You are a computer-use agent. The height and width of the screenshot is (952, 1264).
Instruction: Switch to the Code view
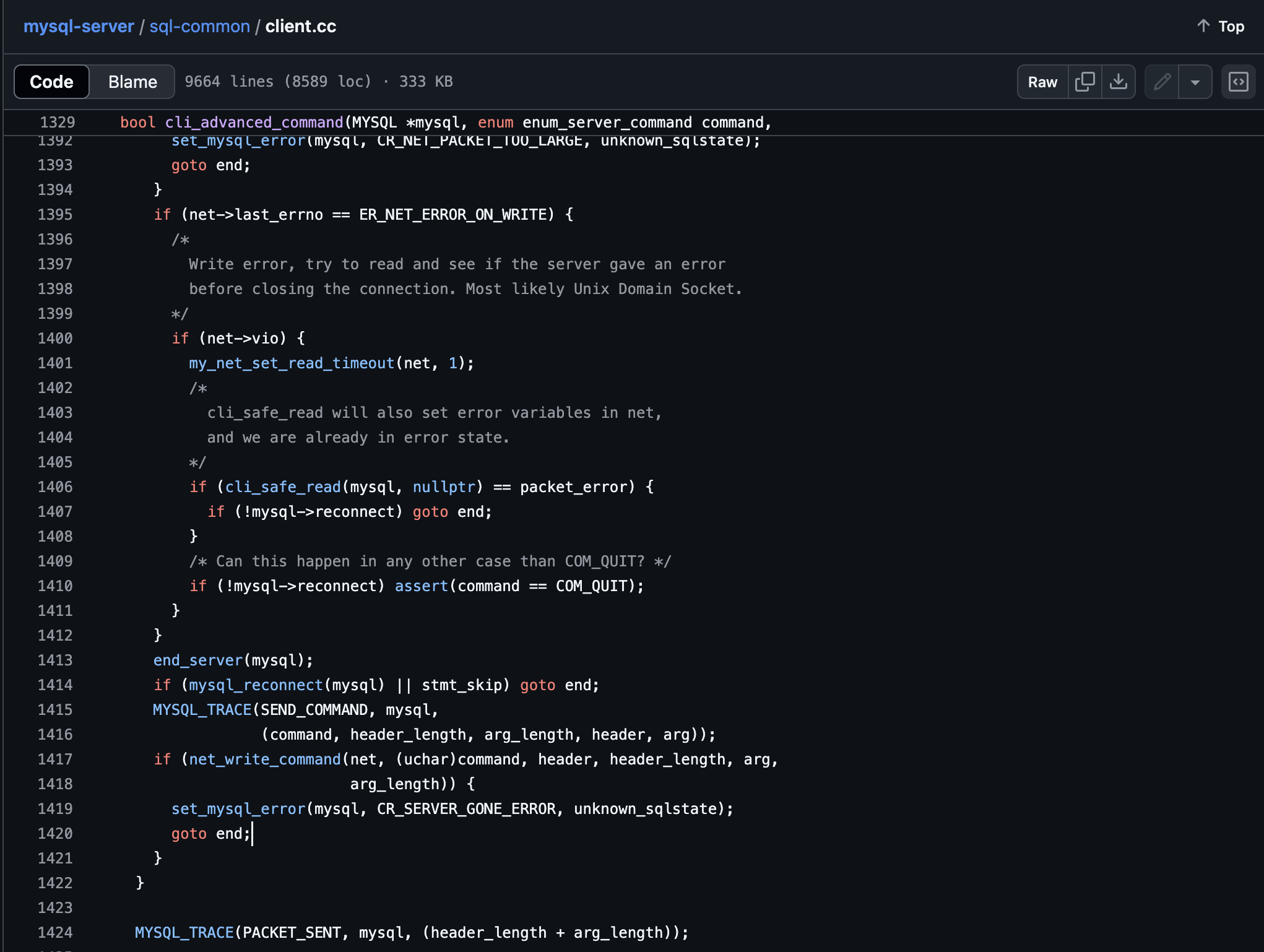click(51, 82)
